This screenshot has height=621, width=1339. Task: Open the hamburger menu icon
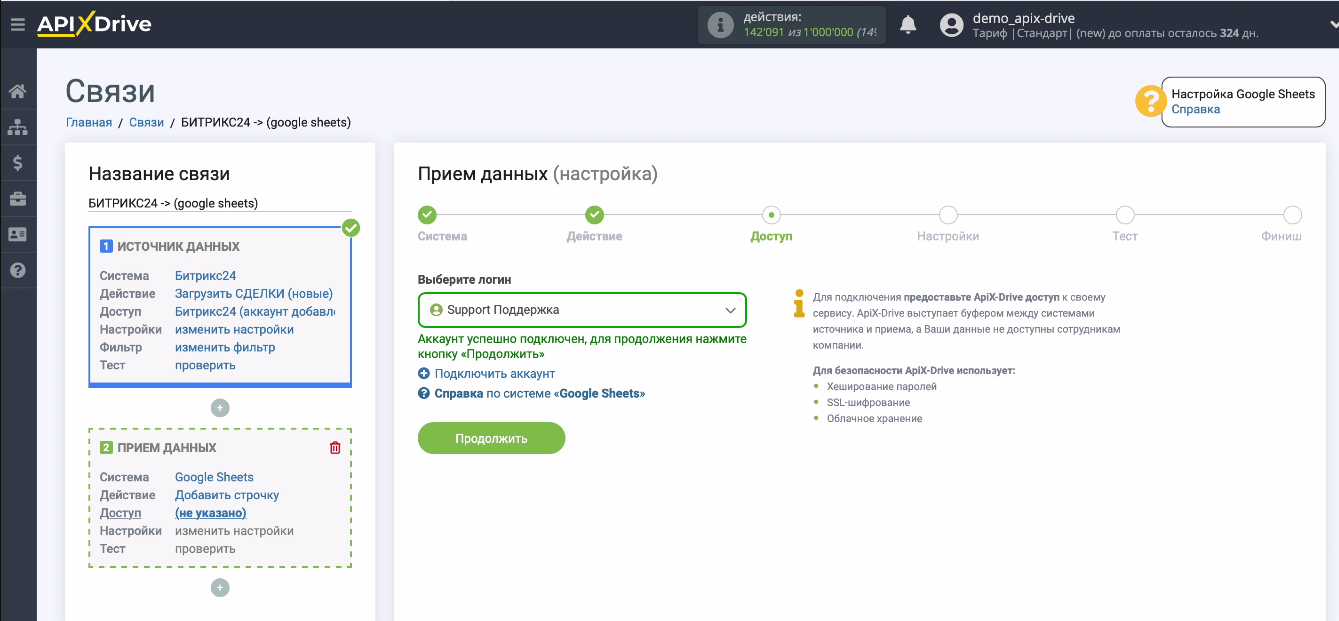coord(17,24)
